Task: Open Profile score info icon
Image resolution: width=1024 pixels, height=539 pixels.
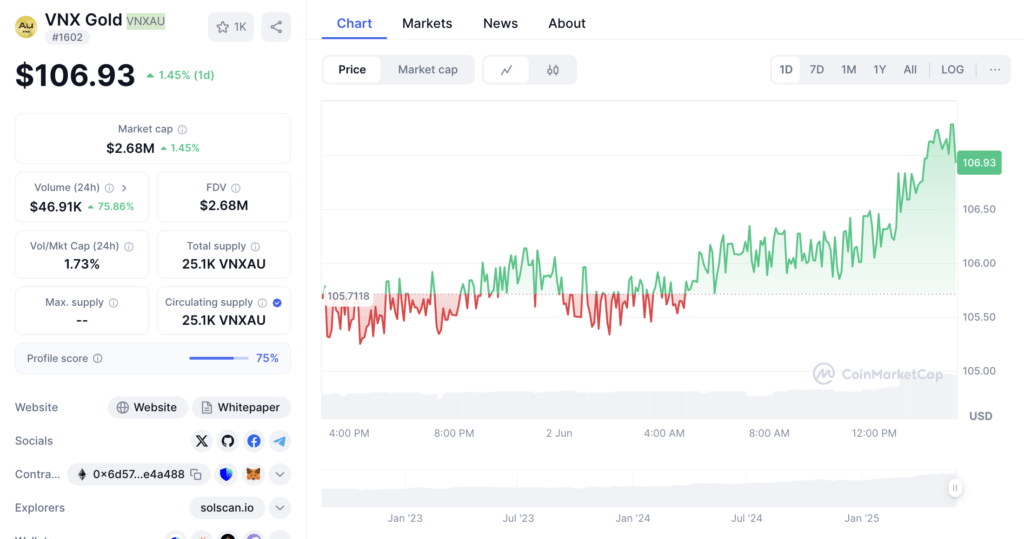Action: [x=97, y=358]
